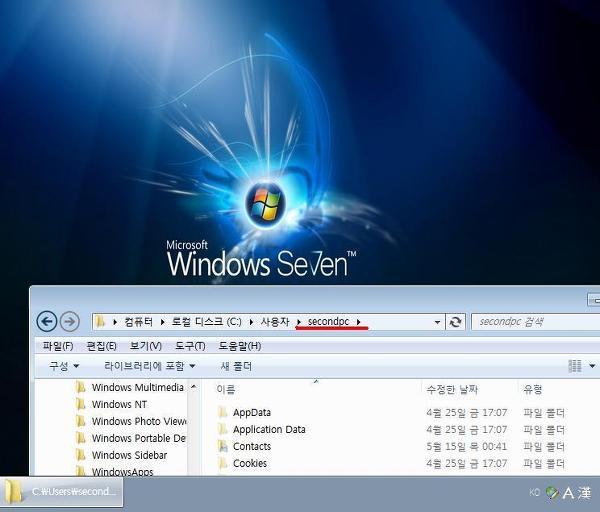This screenshot has height=512, width=600.
Task: Open the 도움말(H) menu
Action: 240,346
